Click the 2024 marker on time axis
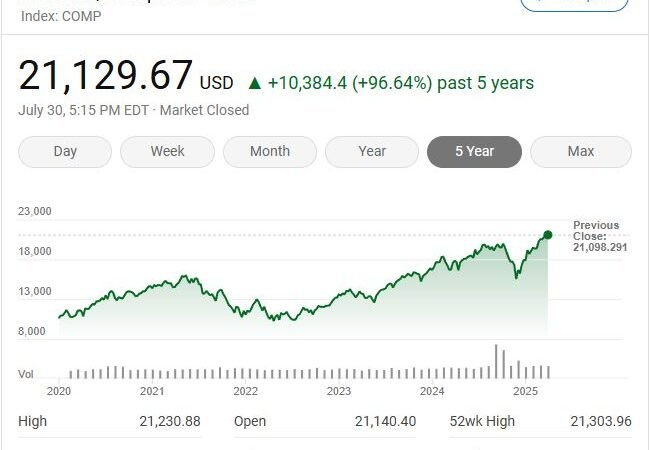The image size is (651, 450). (x=432, y=391)
